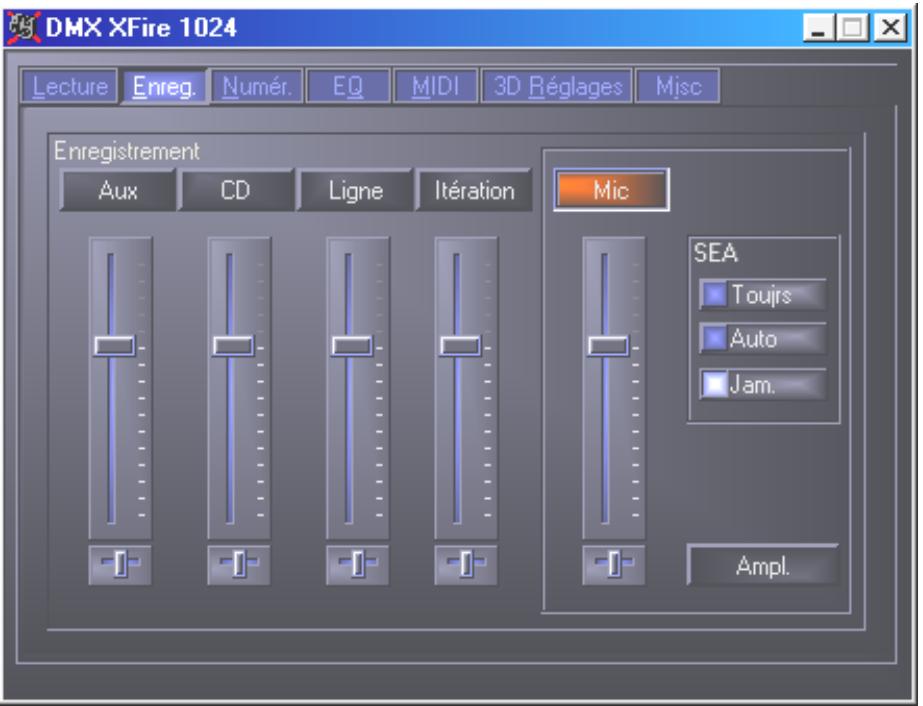The height and width of the screenshot is (706, 923).
Task: Select Ligne as recording source
Action: (x=356, y=190)
